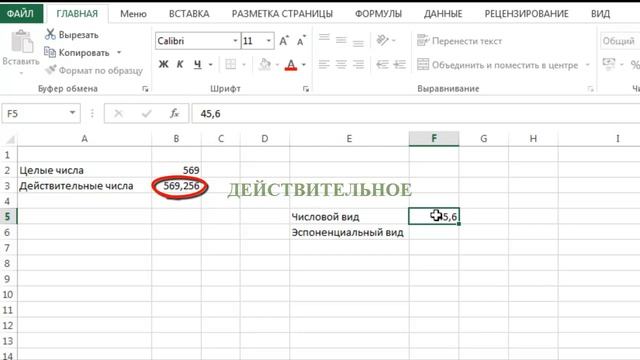Toggle underline Ч formatting
Image resolution: width=640 pixels, height=360 pixels.
[198, 64]
